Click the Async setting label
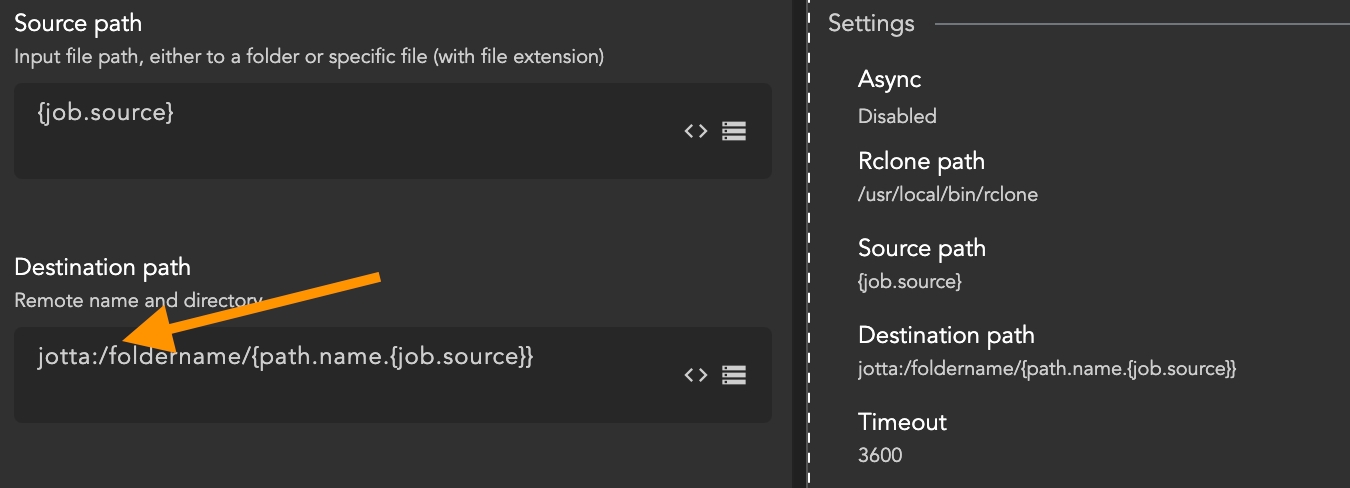 pos(889,79)
